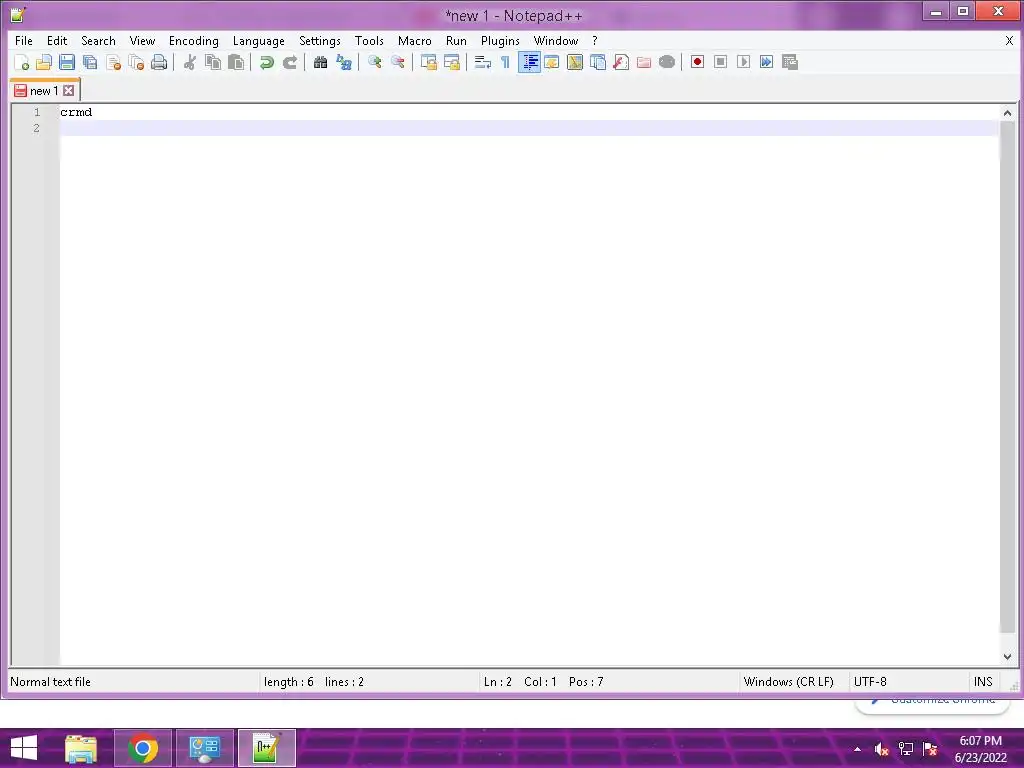Click the Document List toolbar icon
Image resolution: width=1024 pixels, height=768 pixels.
[598, 62]
